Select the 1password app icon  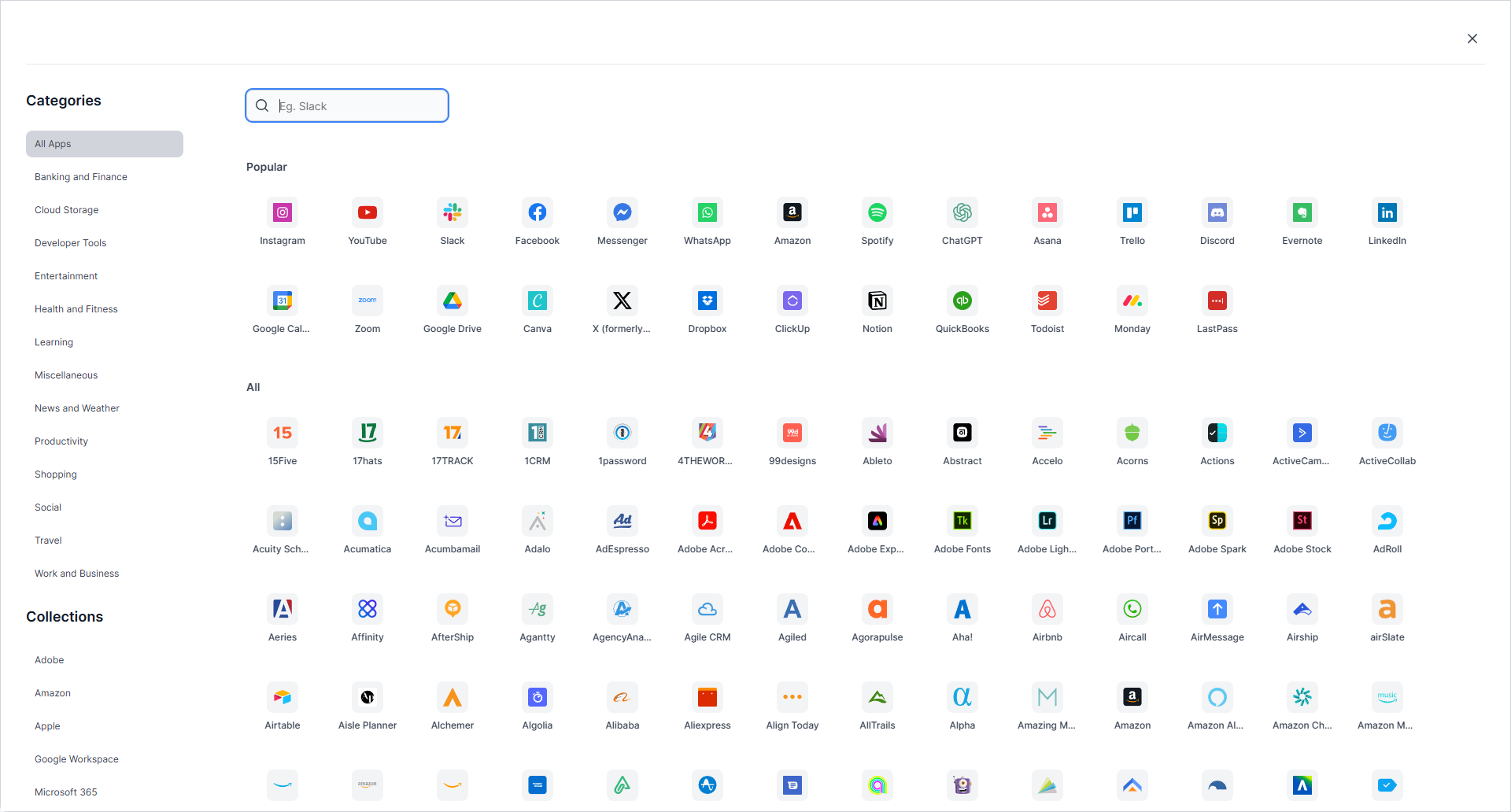[x=623, y=433]
